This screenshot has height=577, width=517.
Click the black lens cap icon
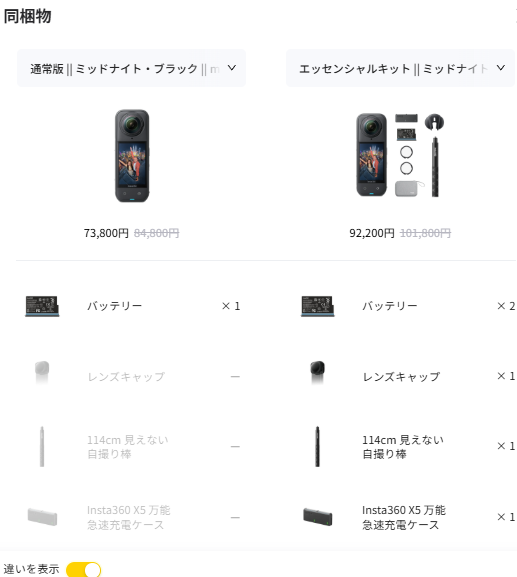(317, 372)
